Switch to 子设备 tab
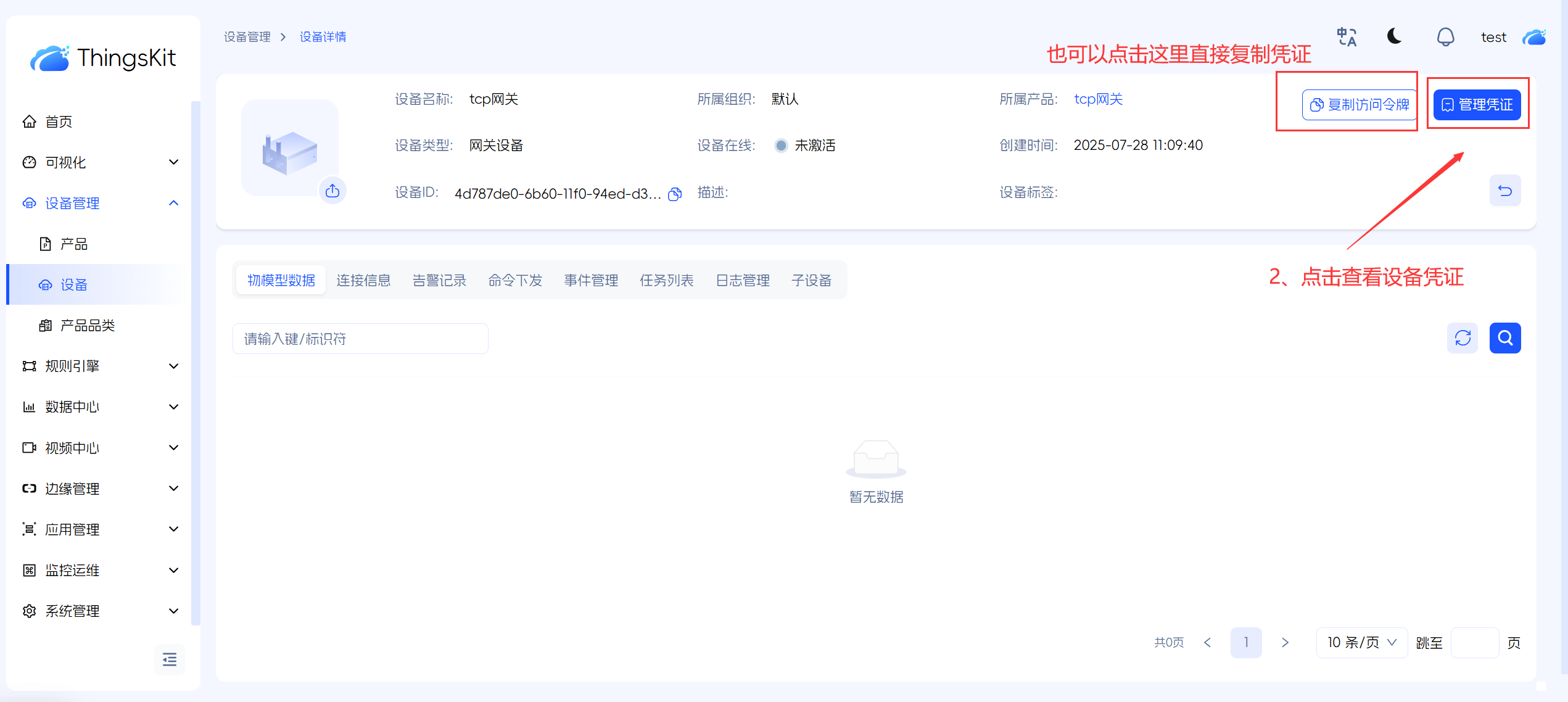 coord(811,281)
